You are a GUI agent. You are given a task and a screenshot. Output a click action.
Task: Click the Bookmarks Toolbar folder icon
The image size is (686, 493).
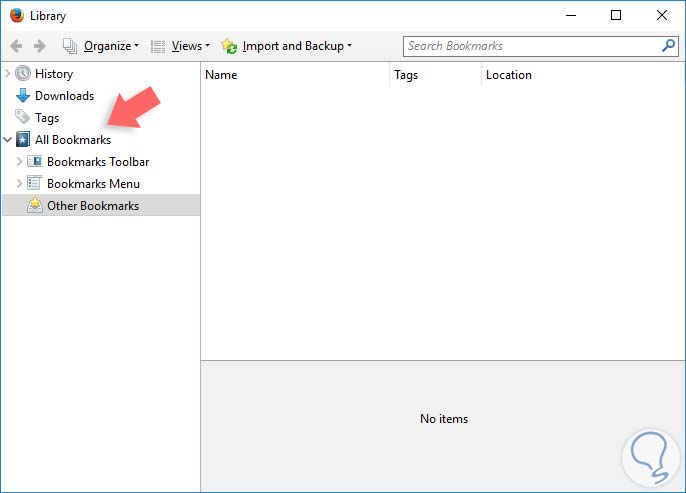[x=35, y=161]
